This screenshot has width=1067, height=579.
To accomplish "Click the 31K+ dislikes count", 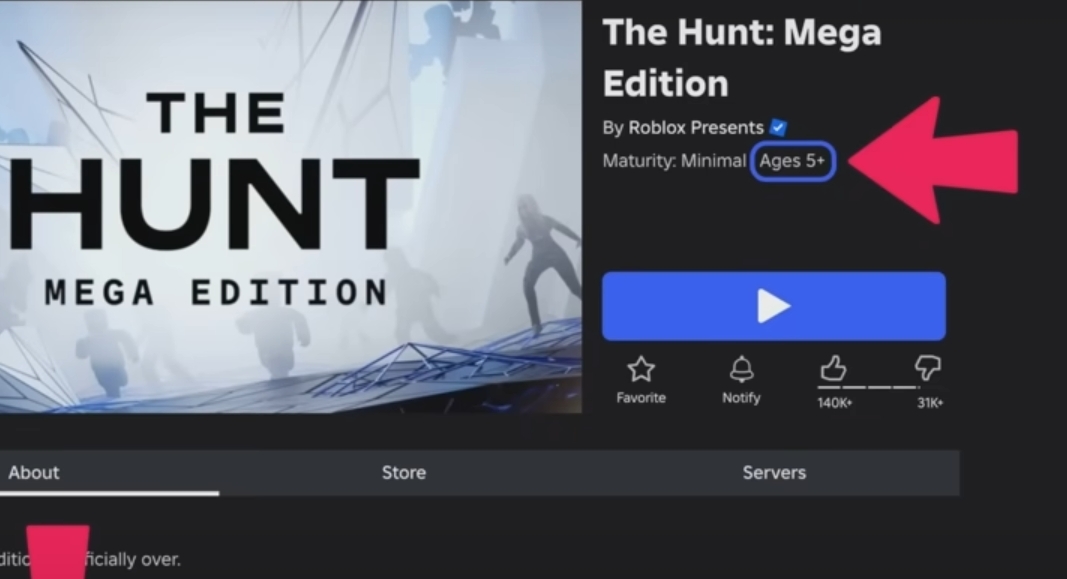I will (929, 403).
